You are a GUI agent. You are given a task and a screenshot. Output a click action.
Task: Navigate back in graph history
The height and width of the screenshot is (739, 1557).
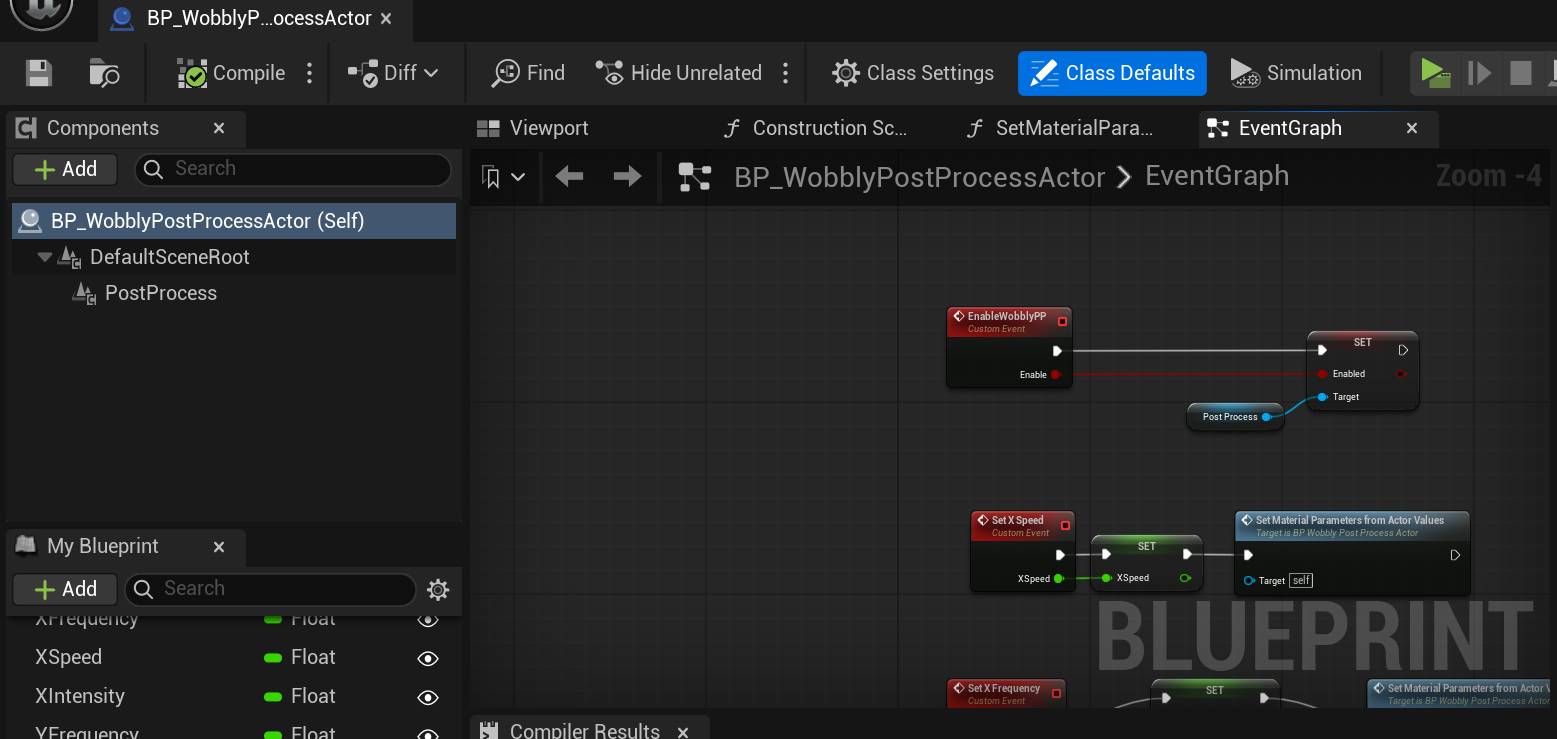[x=569, y=177]
